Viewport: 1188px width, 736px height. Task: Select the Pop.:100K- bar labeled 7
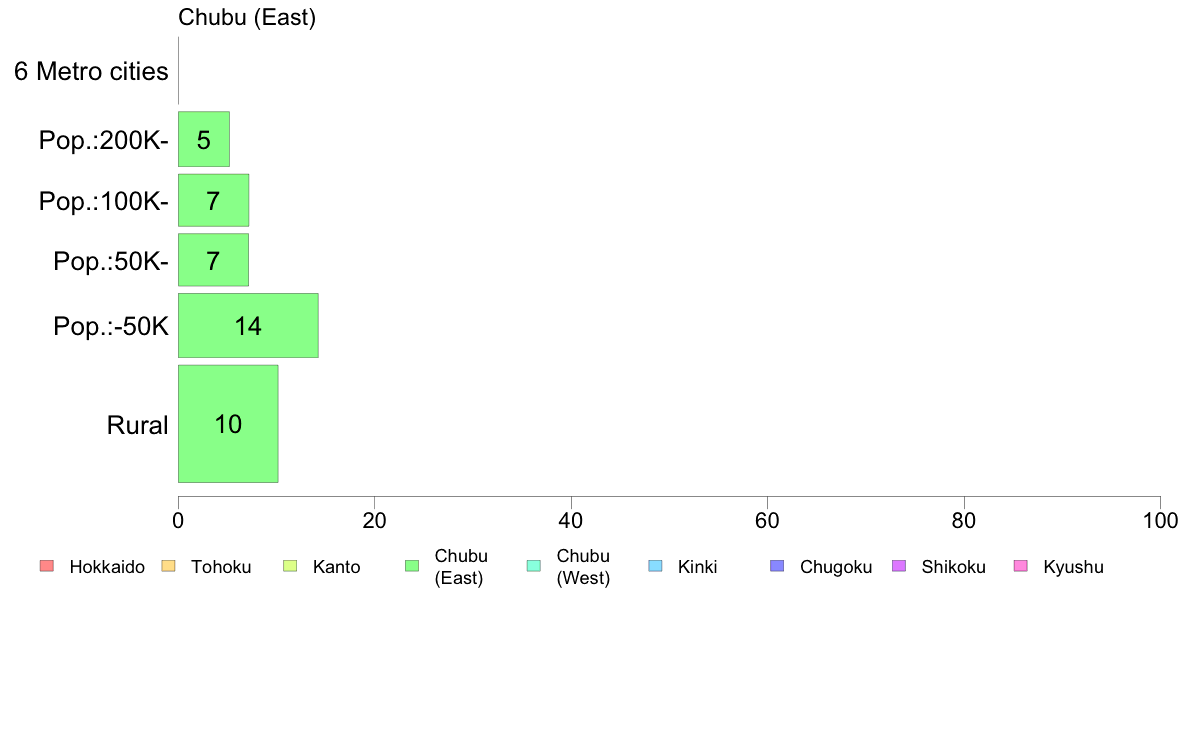pos(214,200)
